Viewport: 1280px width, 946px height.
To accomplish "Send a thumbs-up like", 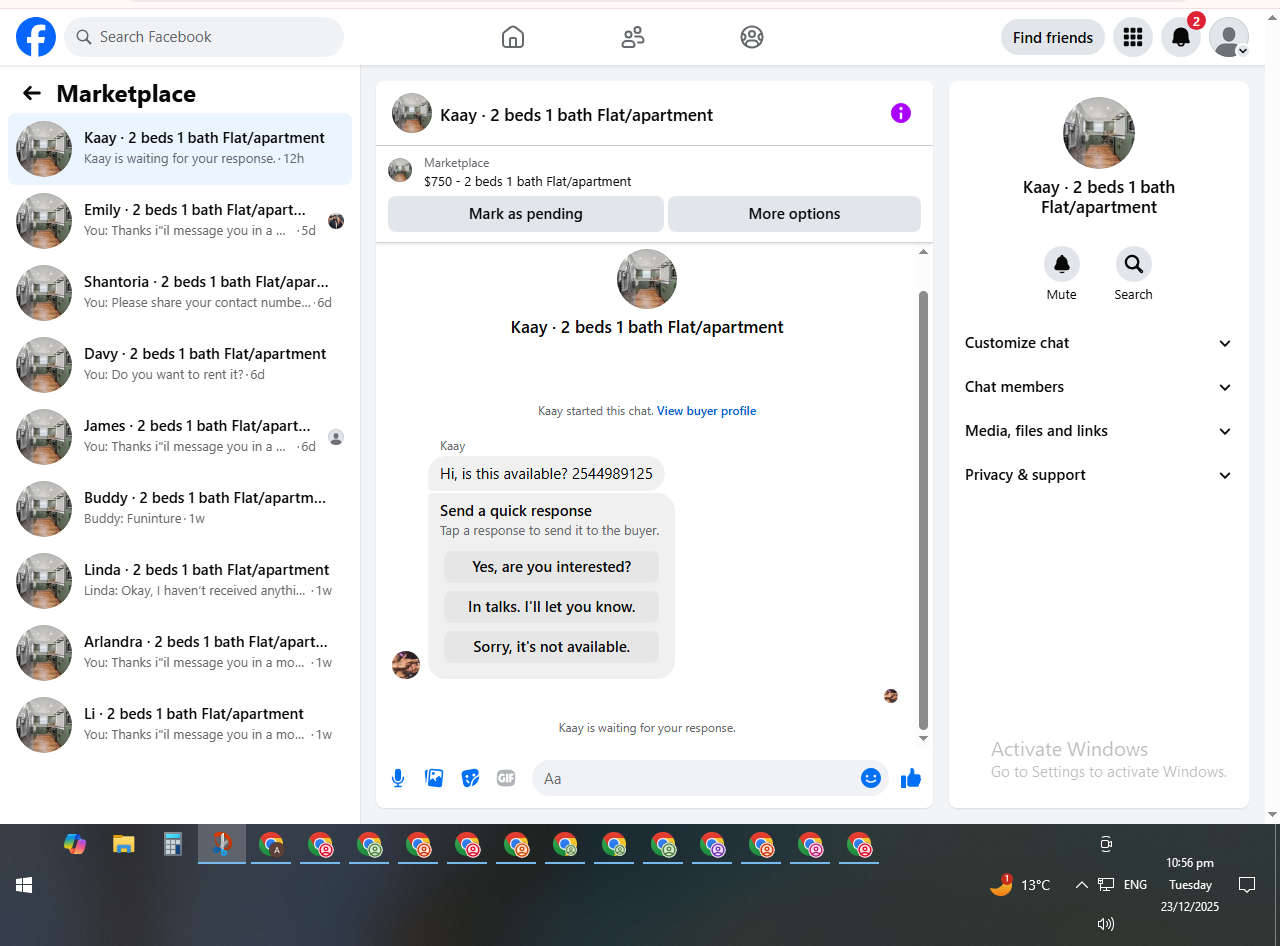I will click(910, 778).
